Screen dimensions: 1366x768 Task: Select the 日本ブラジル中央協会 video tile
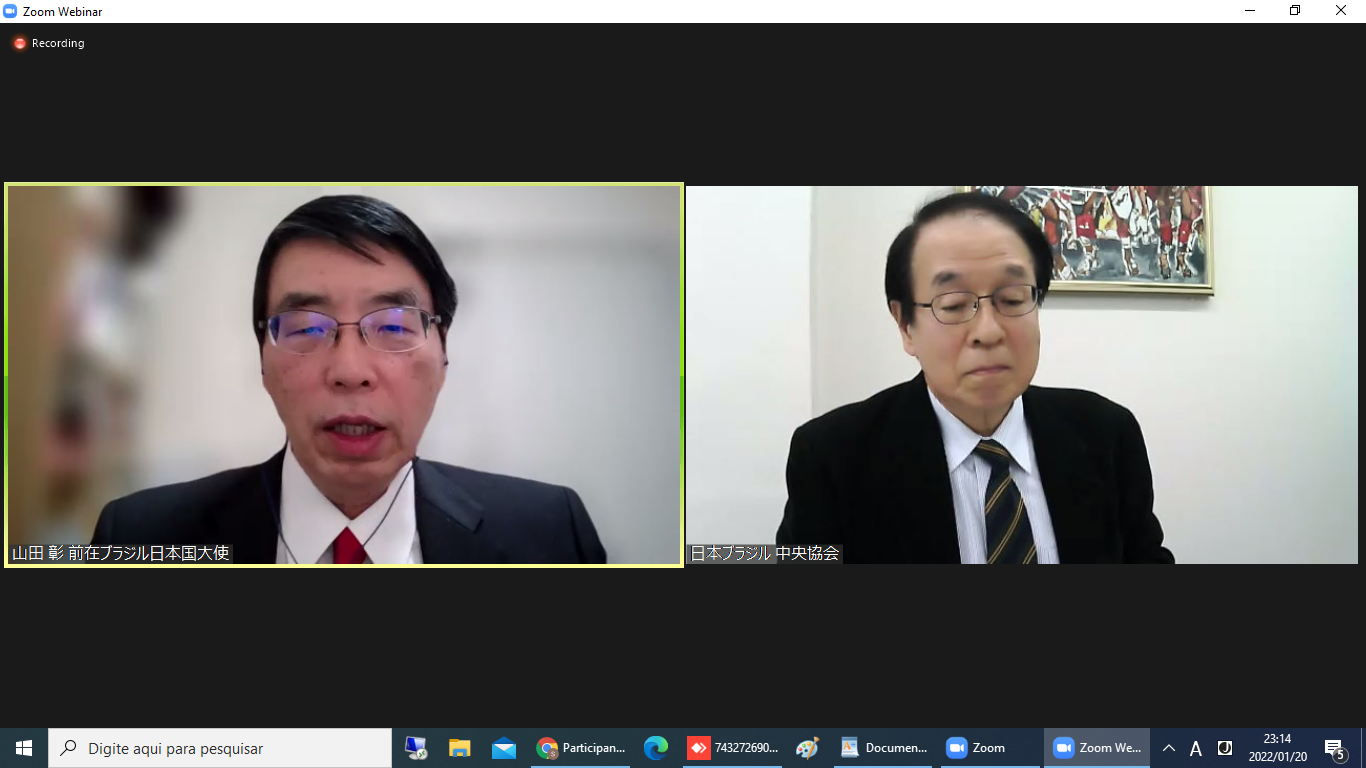click(1022, 375)
